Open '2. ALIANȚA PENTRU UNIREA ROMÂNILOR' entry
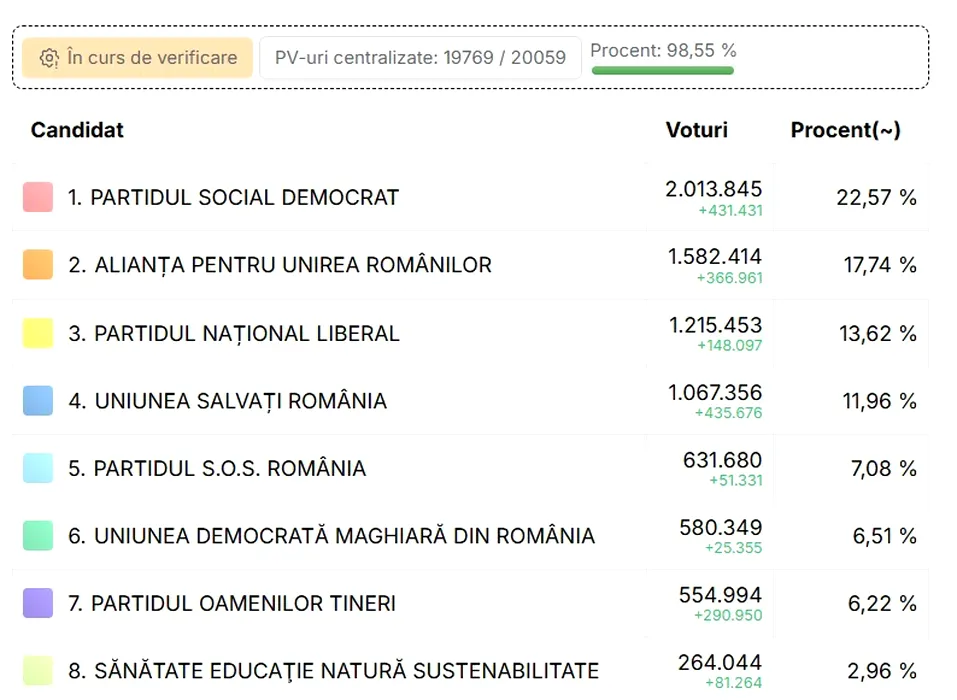The width and height of the screenshot is (957, 700). pyautogui.click(x=280, y=265)
